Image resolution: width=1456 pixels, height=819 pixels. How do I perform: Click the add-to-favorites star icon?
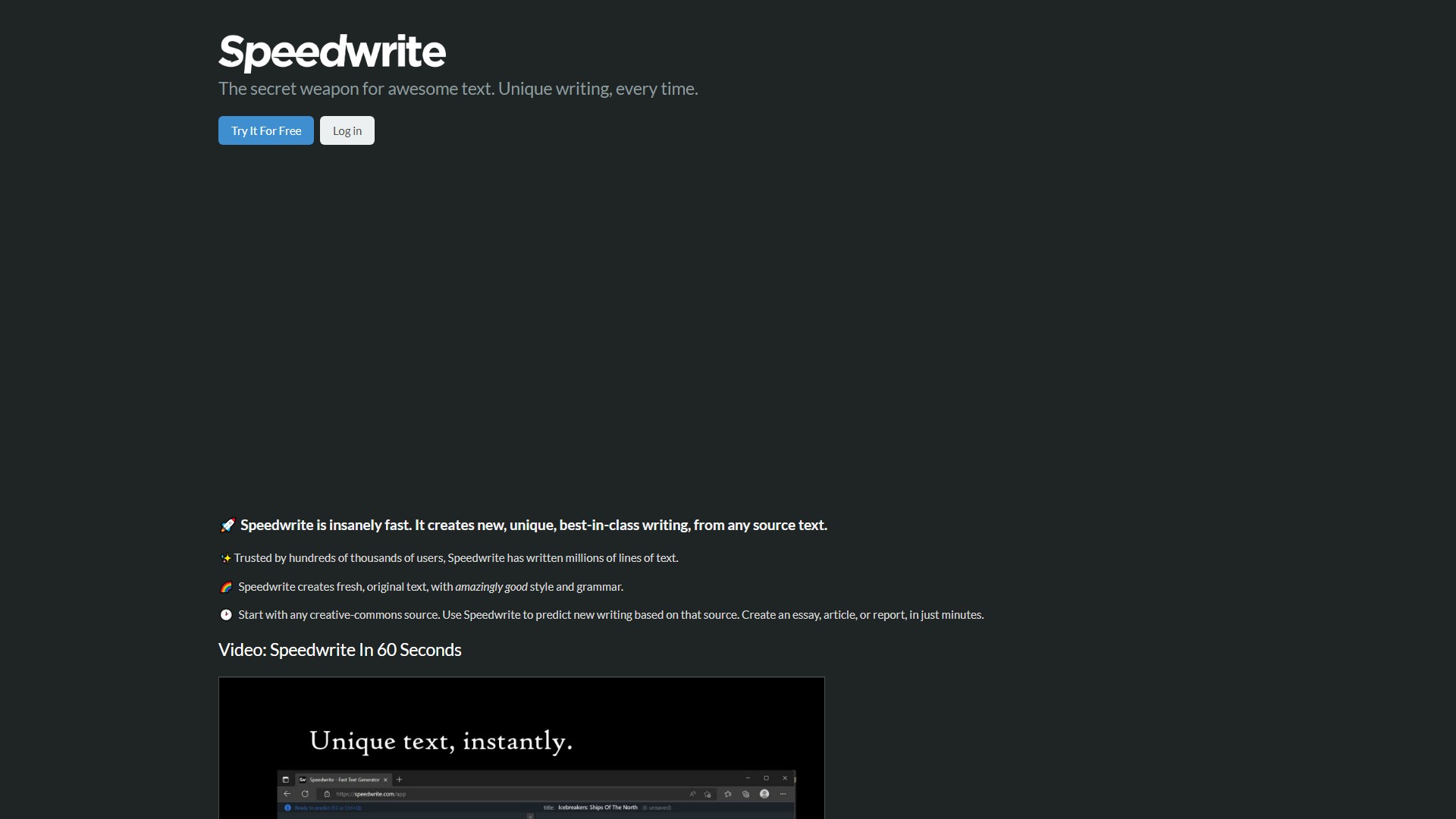click(708, 794)
